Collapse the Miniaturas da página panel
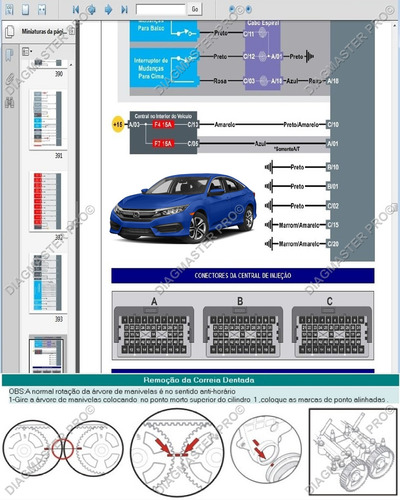400x500 pixels. click(72, 31)
